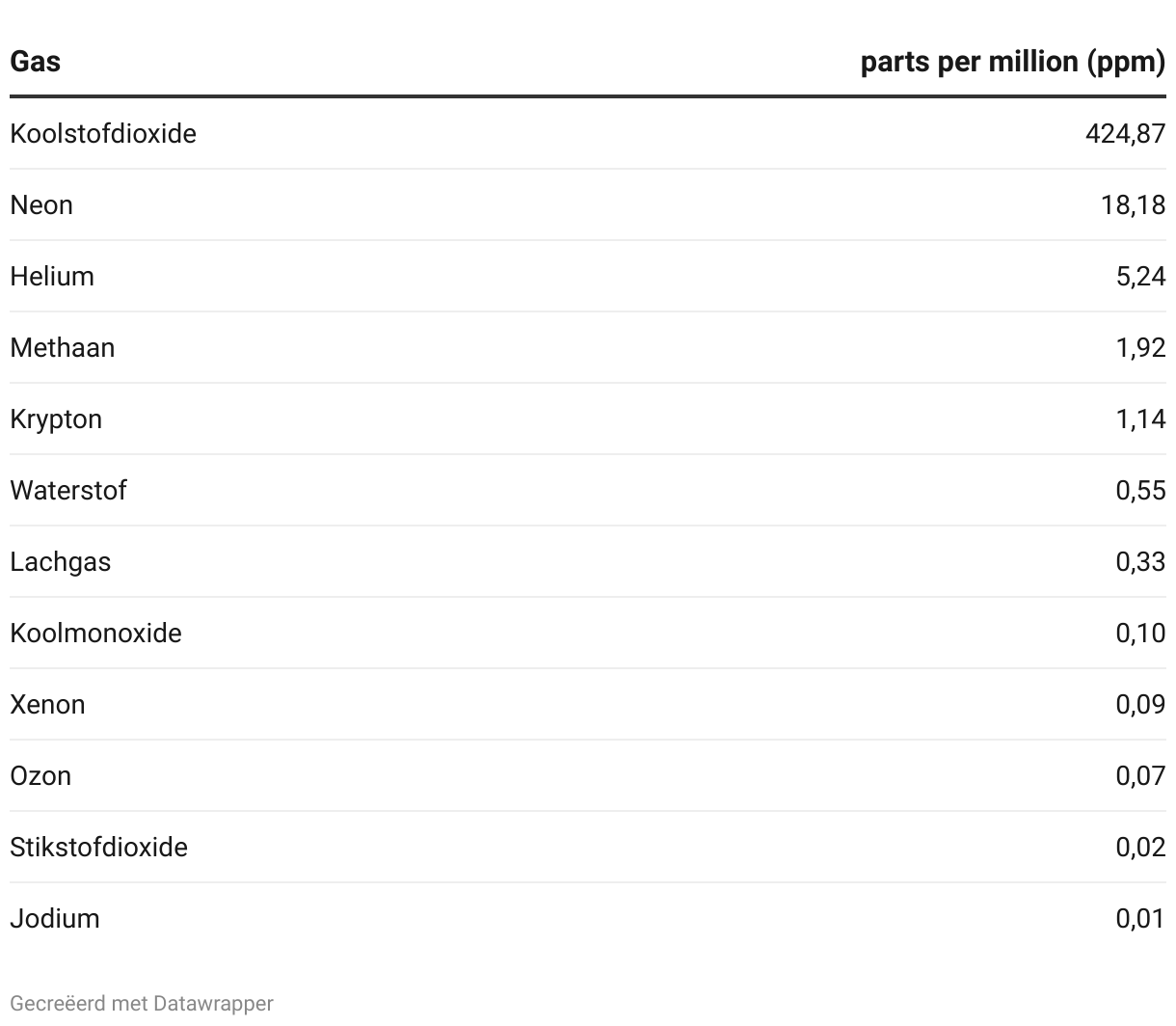Click the 5,24 value for Helium

pyautogui.click(x=1141, y=276)
